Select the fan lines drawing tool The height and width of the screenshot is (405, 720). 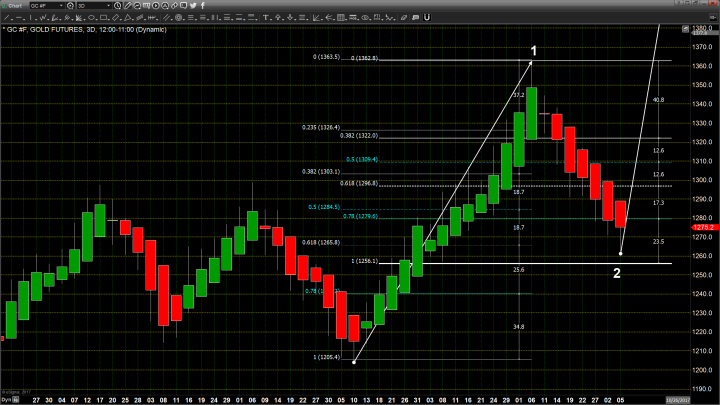click(79, 17)
